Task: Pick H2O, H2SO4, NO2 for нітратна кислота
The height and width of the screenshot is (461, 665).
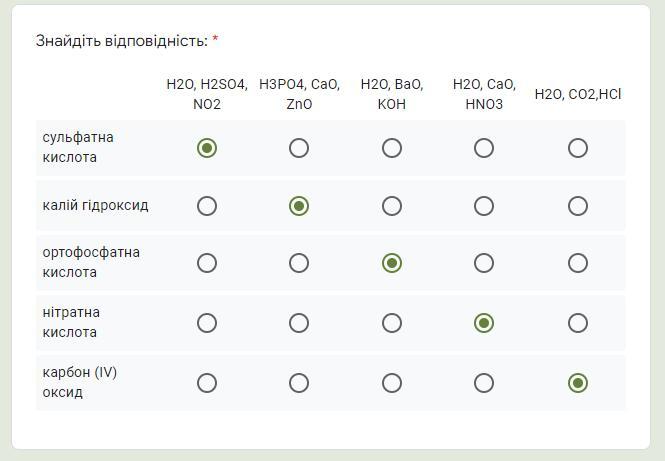Action: coord(207,323)
